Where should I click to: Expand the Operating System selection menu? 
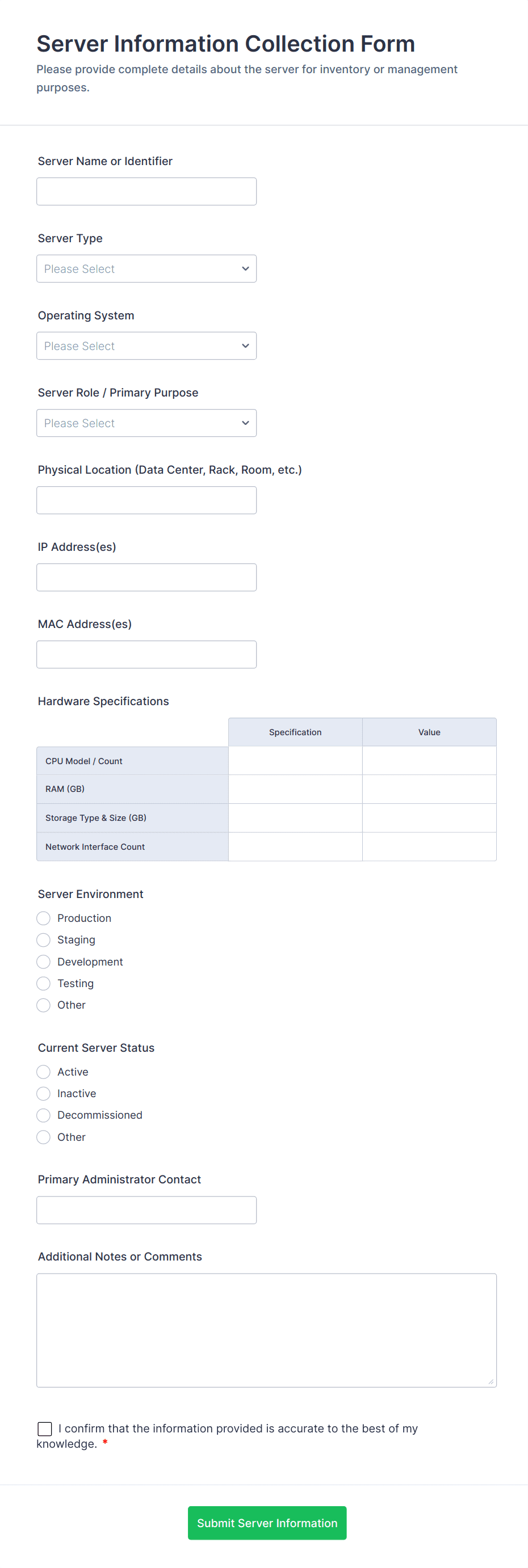(146, 345)
